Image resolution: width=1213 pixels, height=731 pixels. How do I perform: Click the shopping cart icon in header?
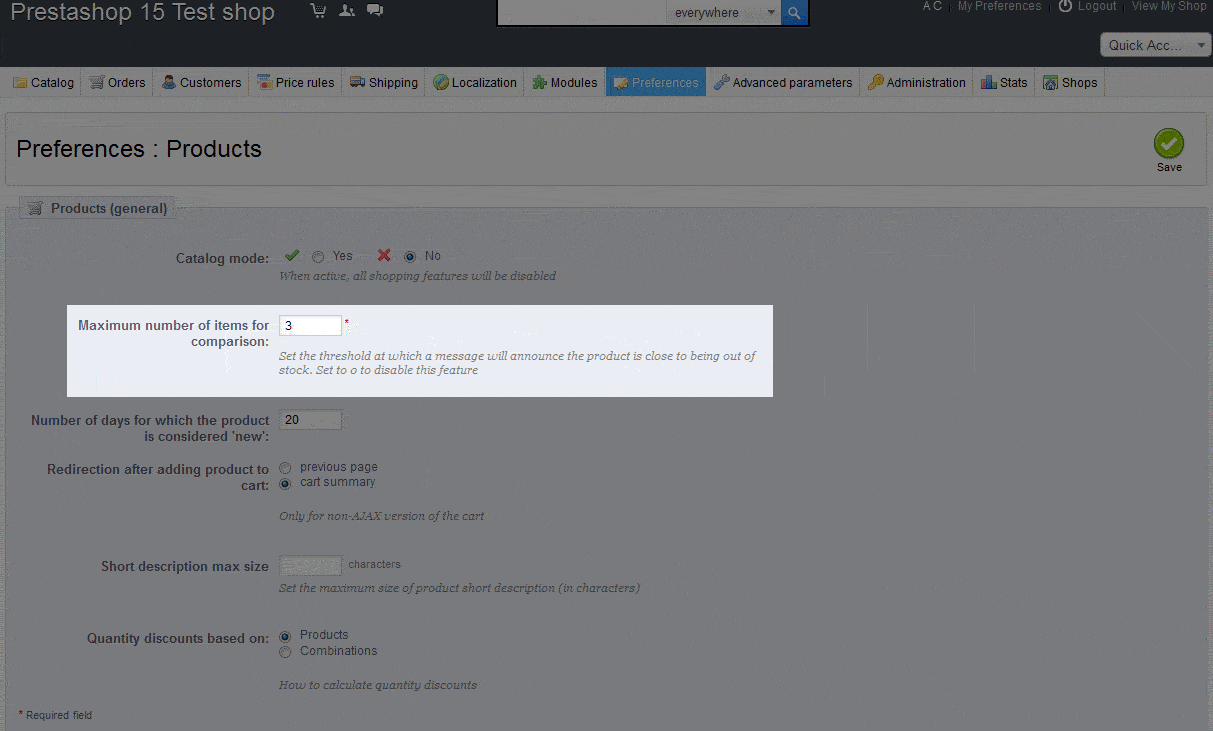coord(318,11)
